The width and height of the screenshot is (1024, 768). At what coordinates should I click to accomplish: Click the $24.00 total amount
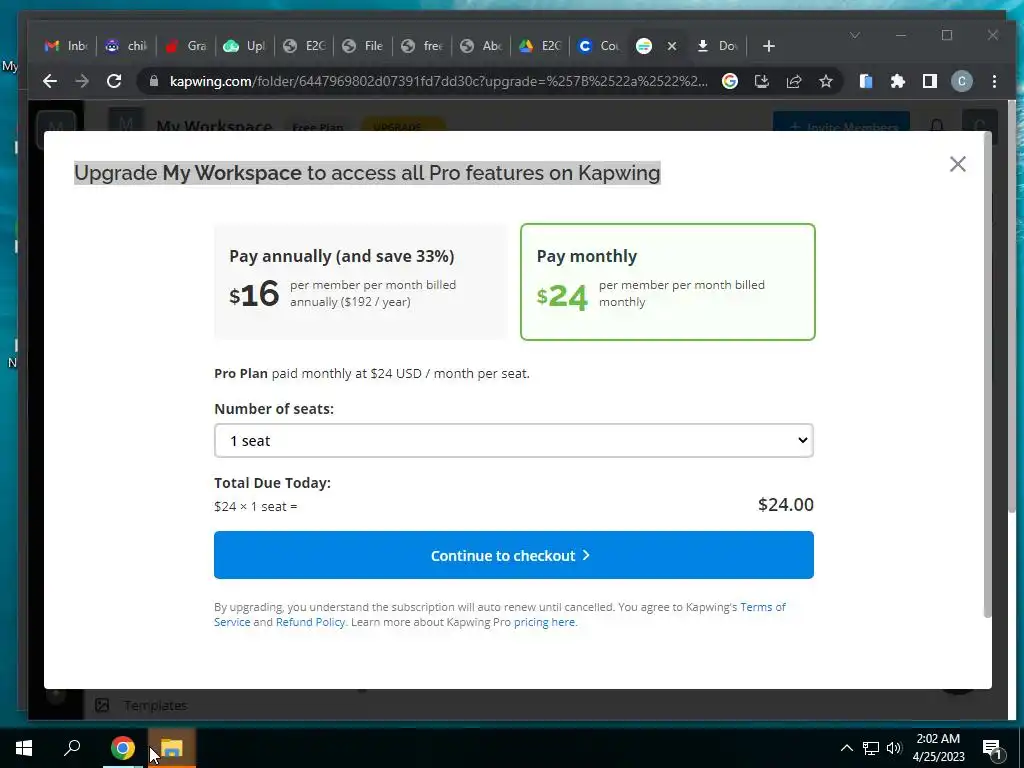point(786,505)
